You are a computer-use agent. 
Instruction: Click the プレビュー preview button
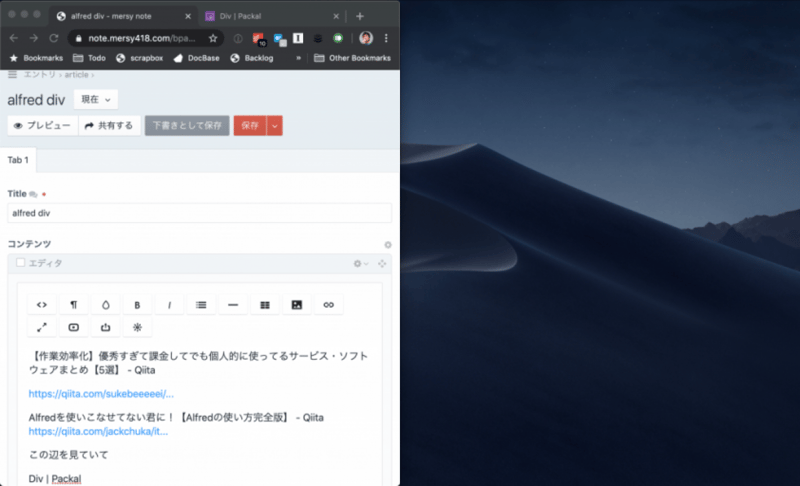point(42,126)
